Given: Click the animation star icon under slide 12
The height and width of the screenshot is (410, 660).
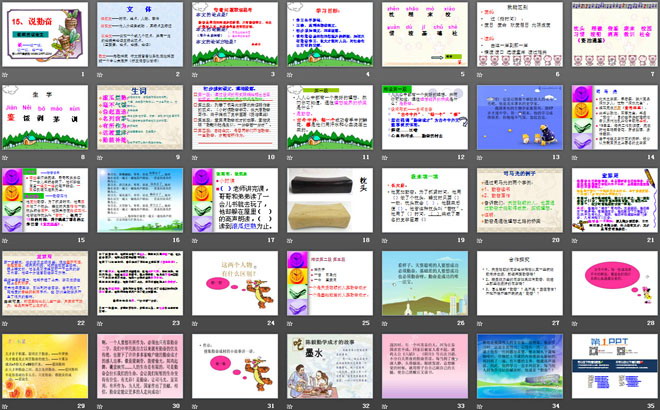Looking at the screenshot, I should (385, 157).
